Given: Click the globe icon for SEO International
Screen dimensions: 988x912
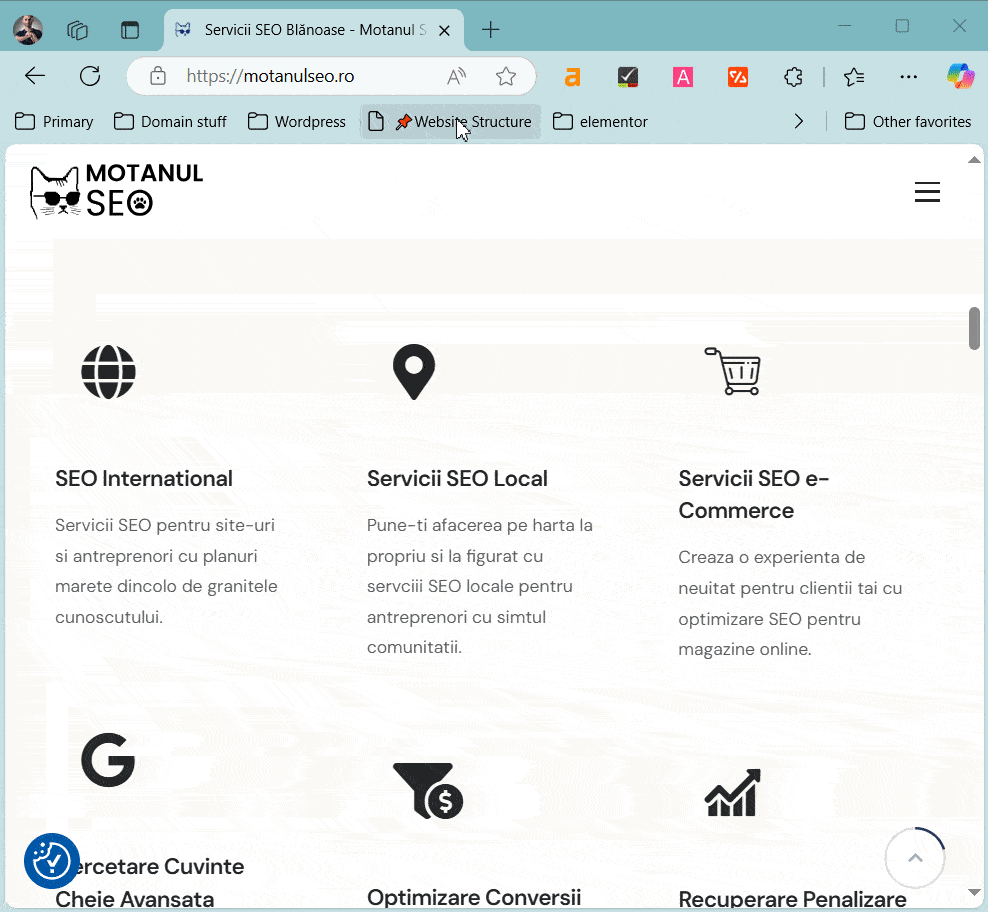Looking at the screenshot, I should (108, 372).
